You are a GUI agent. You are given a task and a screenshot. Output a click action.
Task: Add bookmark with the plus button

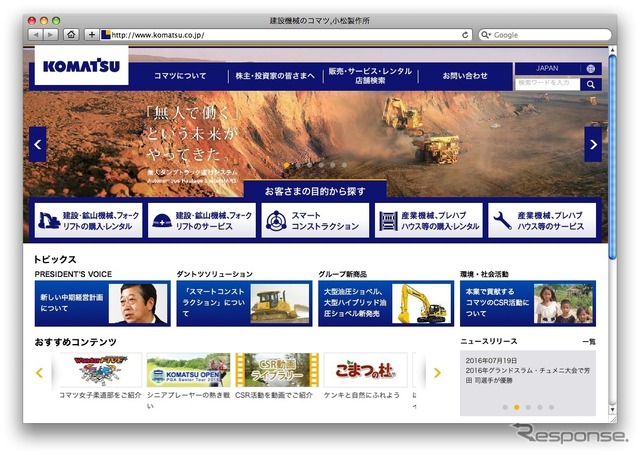coord(92,35)
